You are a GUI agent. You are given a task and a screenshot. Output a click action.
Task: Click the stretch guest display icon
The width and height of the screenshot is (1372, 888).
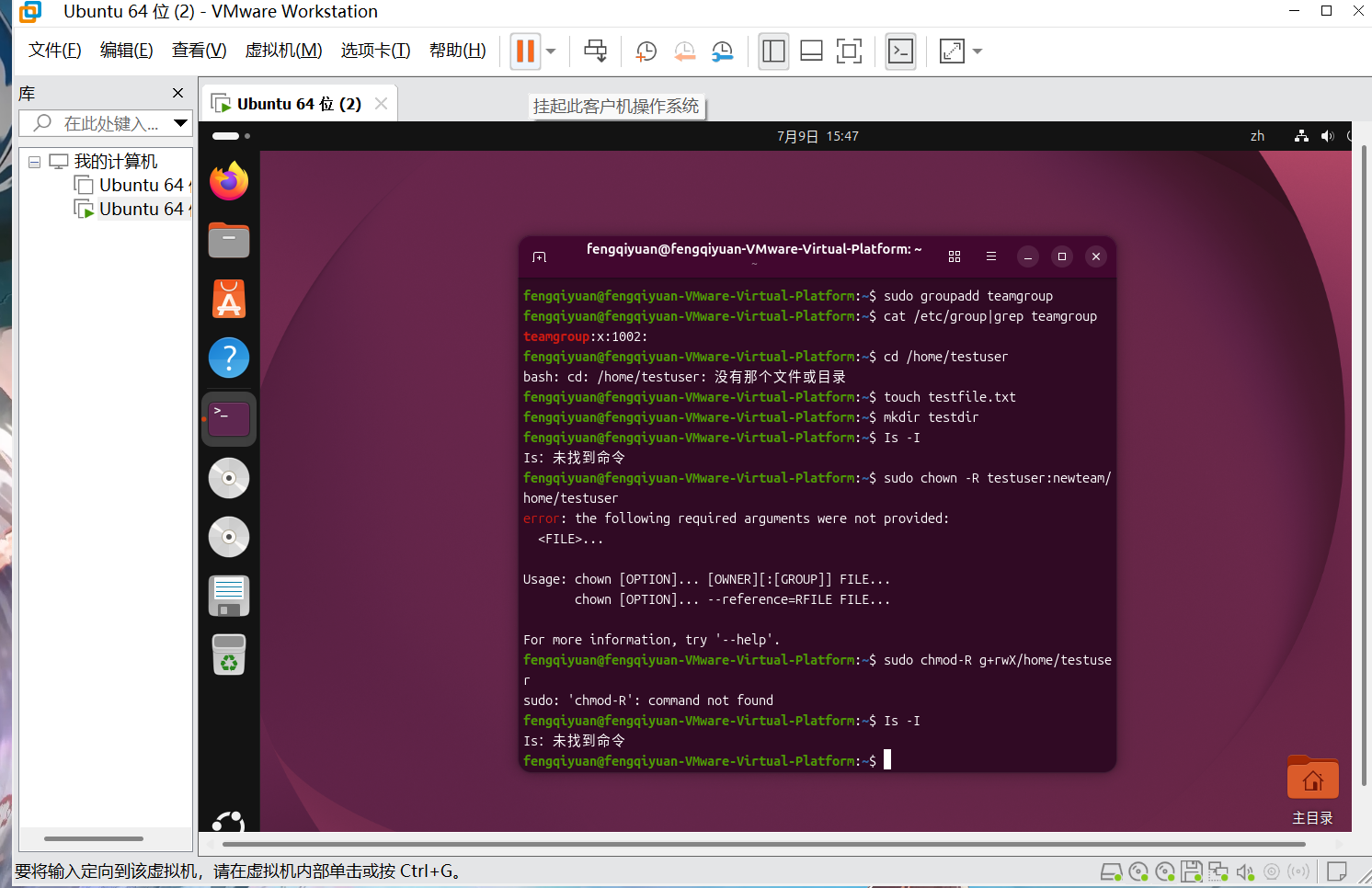click(x=952, y=51)
